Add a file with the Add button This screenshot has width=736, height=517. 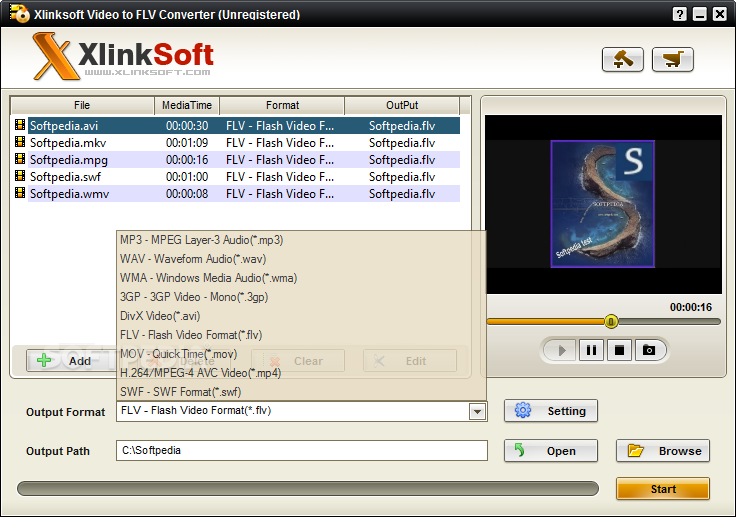[x=70, y=361]
